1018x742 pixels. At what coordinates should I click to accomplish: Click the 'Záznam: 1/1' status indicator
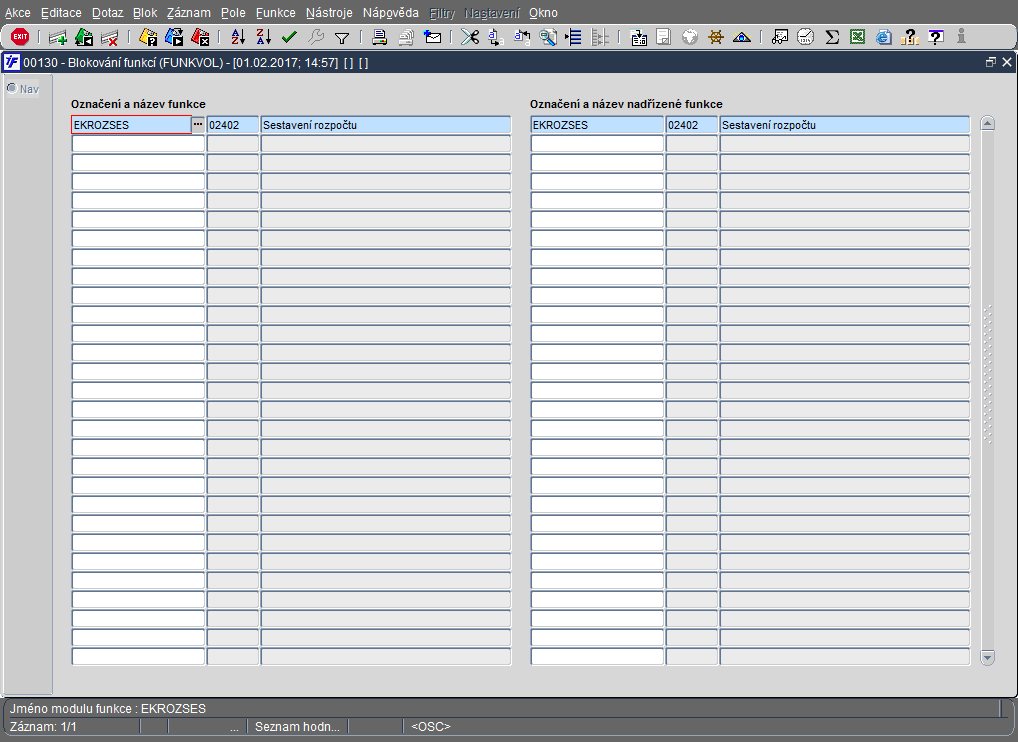point(43,726)
